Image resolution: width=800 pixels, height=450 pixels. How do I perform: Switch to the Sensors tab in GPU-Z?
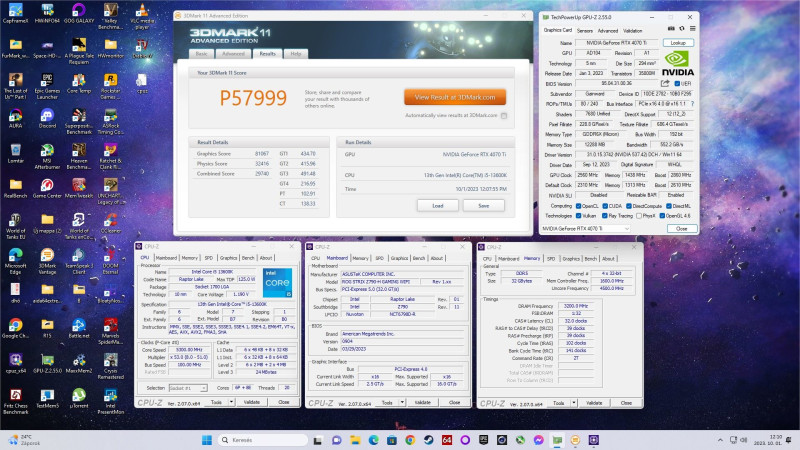(x=585, y=31)
